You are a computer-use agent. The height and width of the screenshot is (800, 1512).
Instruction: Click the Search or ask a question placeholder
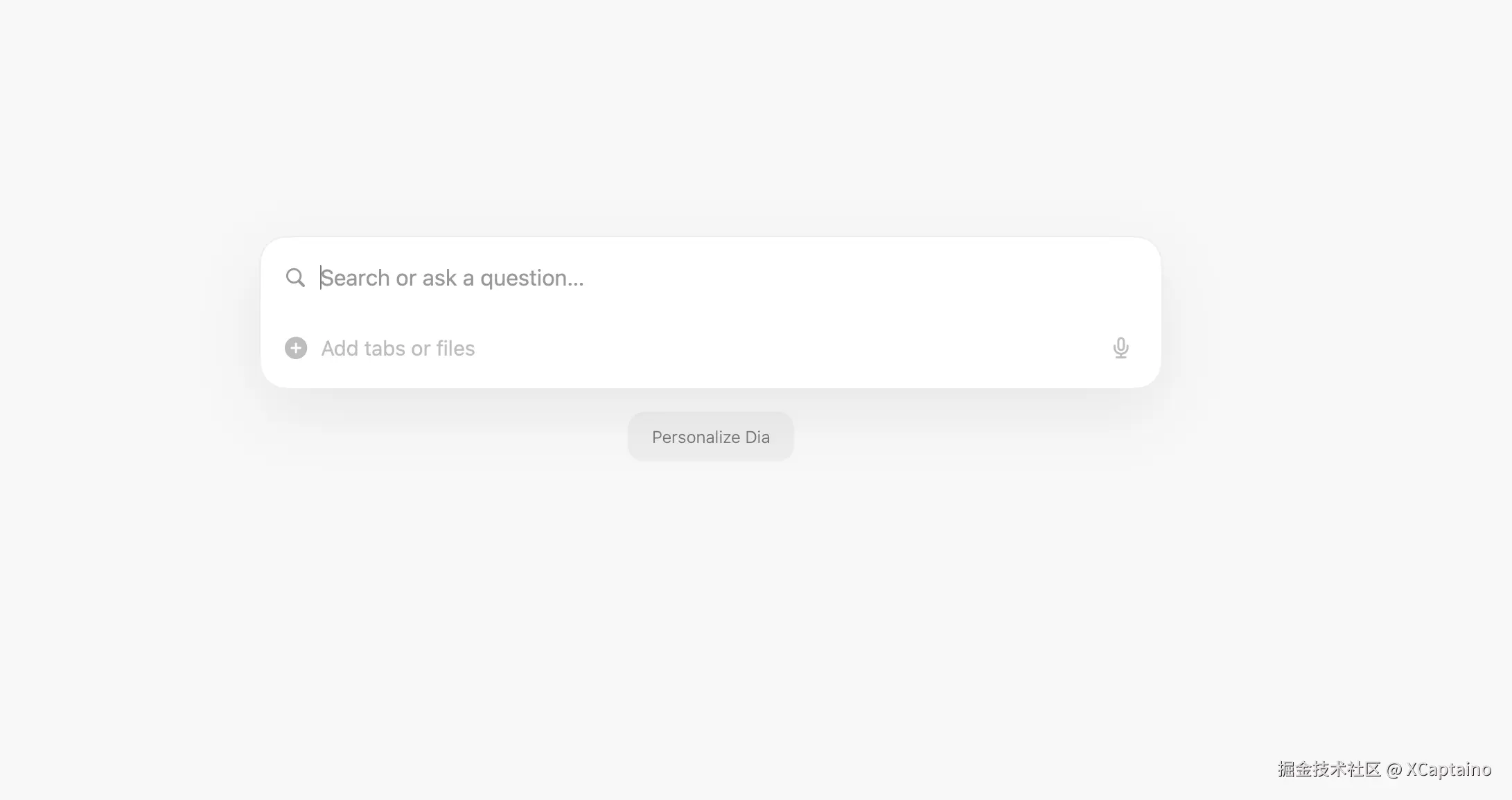tap(452, 278)
